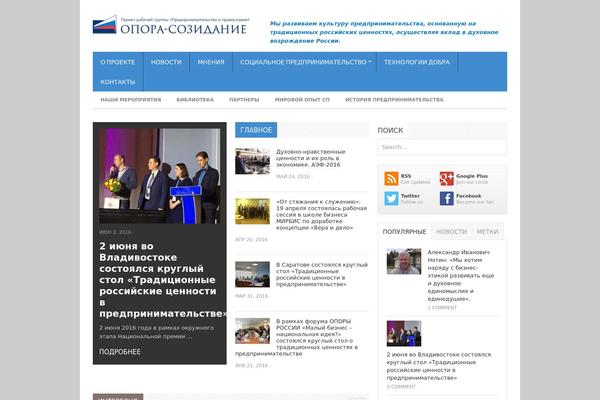Go to БИБЛИОТЕКА in the secondary nav
The height and width of the screenshot is (400, 600).
(195, 100)
